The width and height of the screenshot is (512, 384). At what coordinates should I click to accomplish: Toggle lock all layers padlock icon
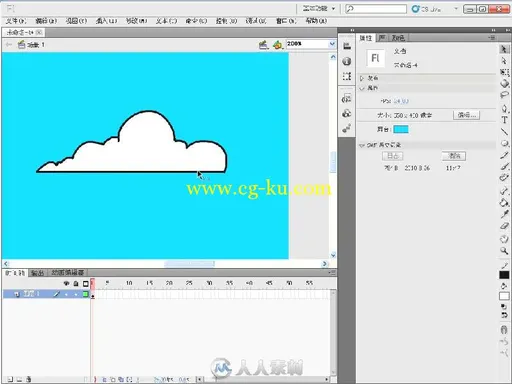(x=76, y=283)
